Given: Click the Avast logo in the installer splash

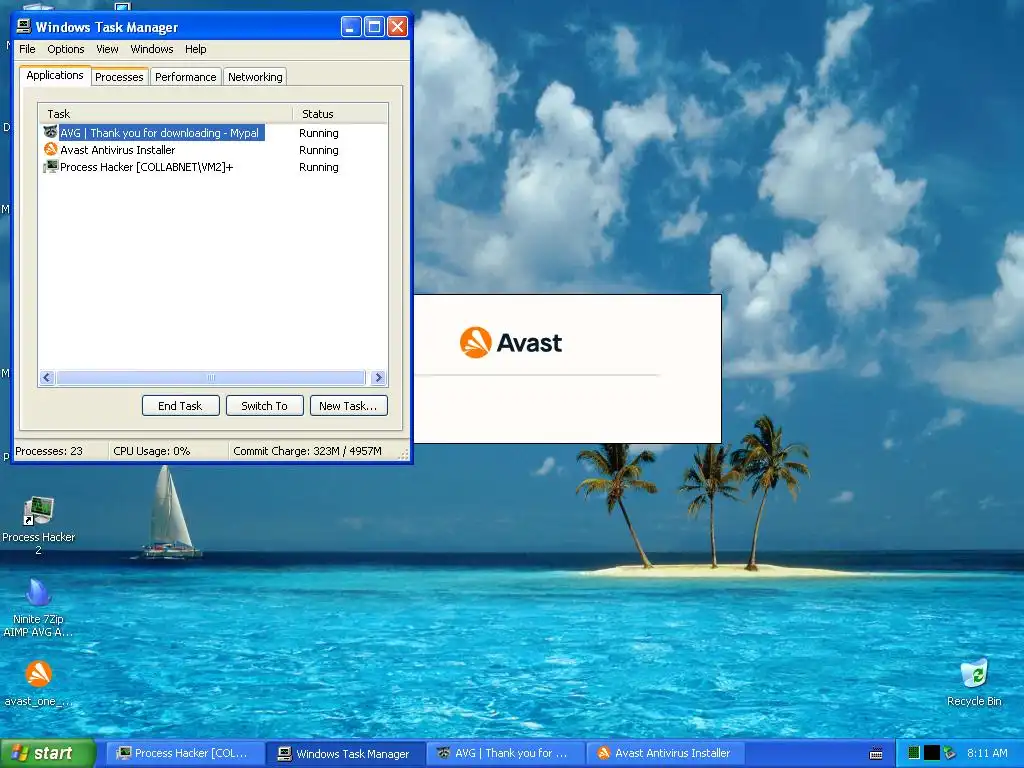Looking at the screenshot, I should pyautogui.click(x=510, y=342).
